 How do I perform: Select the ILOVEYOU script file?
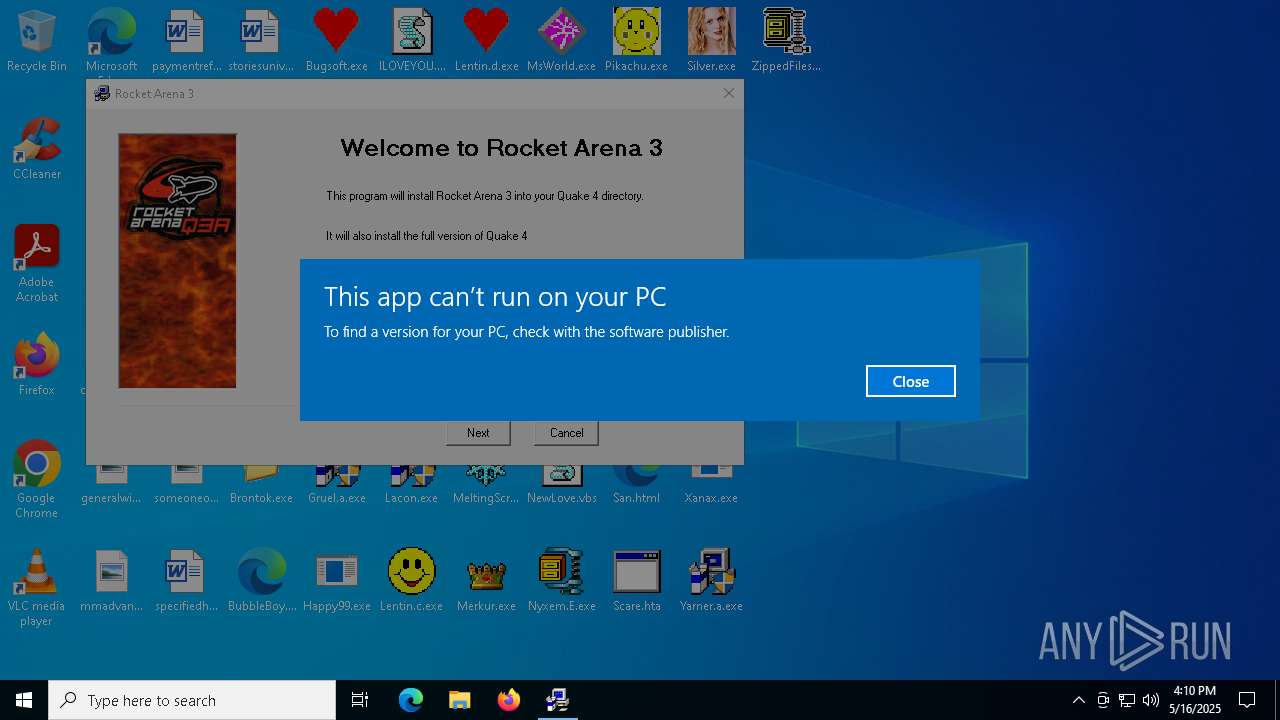(411, 41)
